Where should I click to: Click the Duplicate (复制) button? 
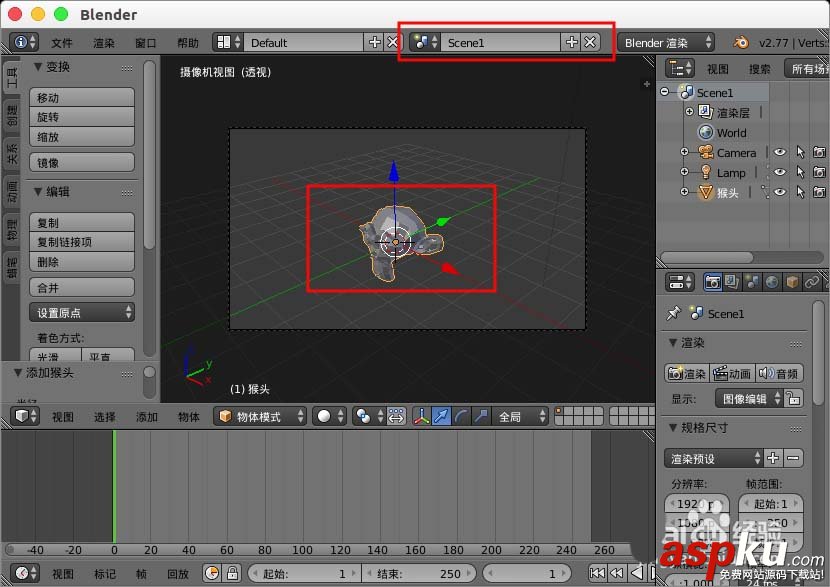(82, 222)
